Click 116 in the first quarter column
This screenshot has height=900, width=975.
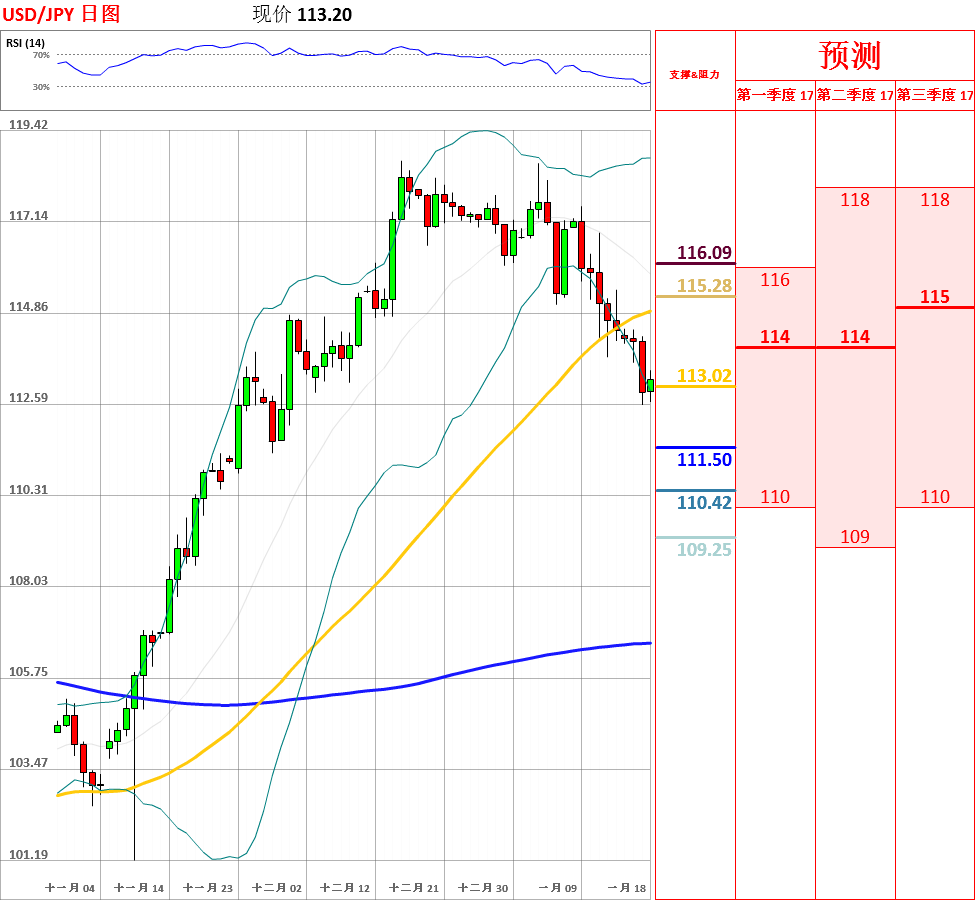775,280
